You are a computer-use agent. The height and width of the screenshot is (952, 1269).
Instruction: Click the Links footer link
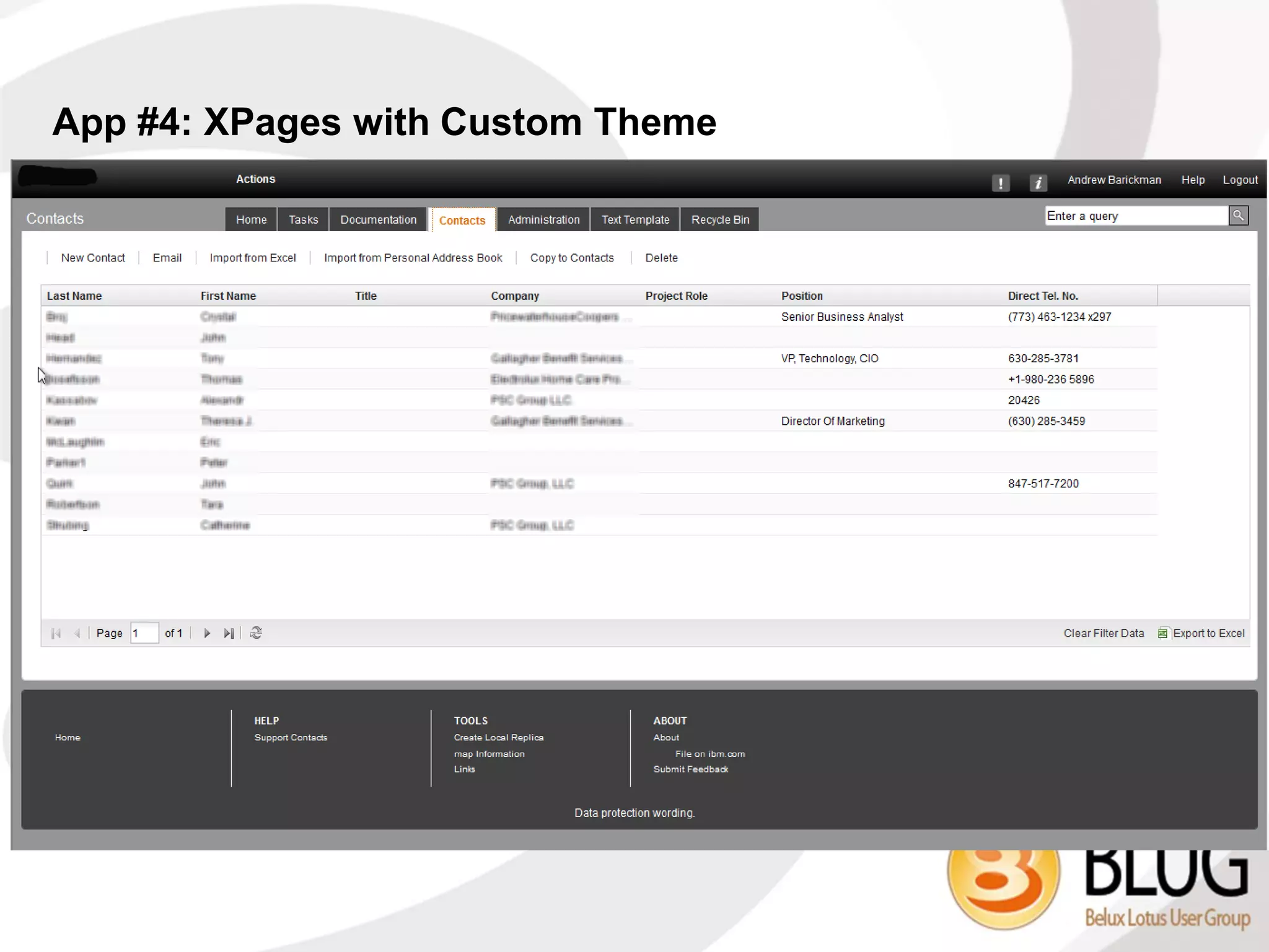[464, 769]
